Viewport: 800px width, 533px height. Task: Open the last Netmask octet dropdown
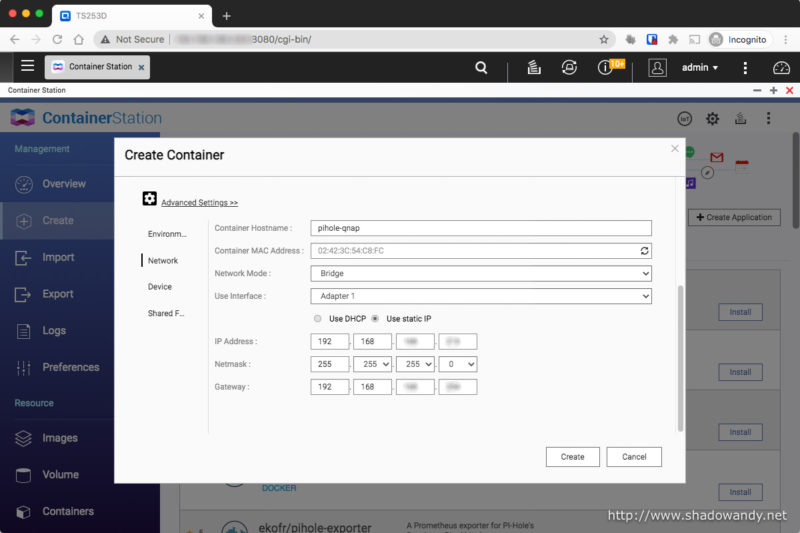[x=457, y=364]
